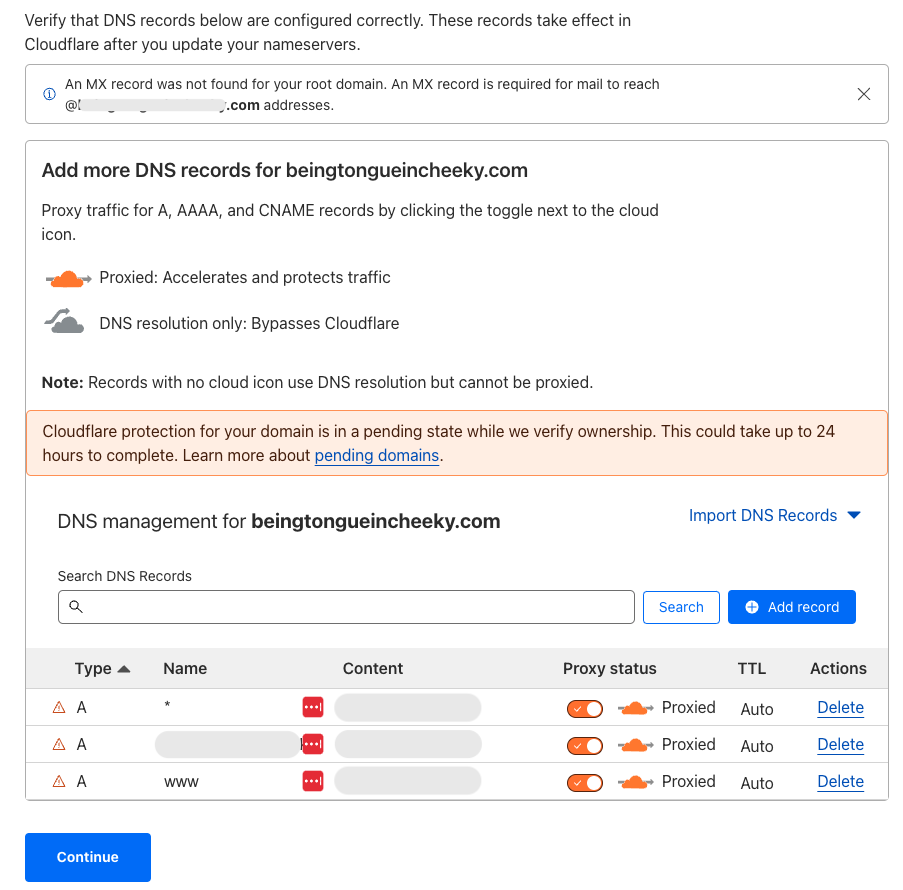Click the Search button
This screenshot has height=890, width=903.
(x=681, y=607)
